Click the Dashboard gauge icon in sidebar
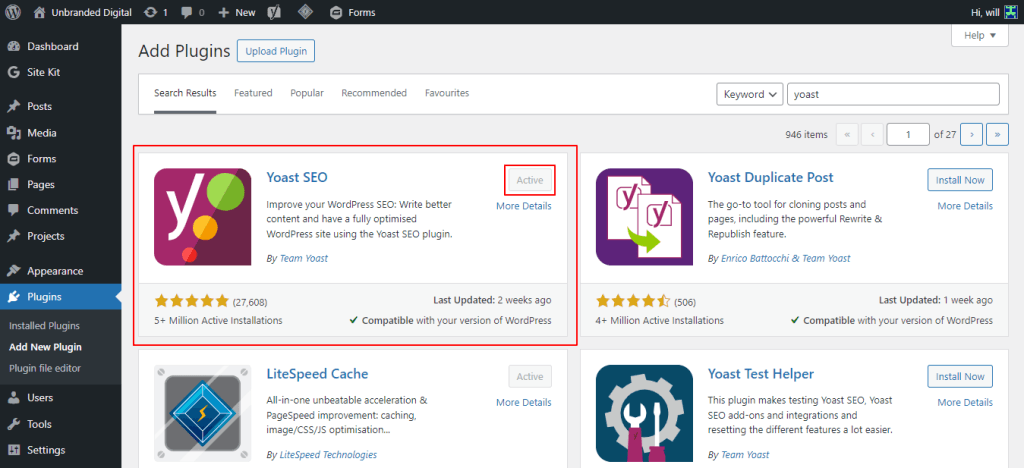The width and height of the screenshot is (1024, 468). [x=14, y=46]
